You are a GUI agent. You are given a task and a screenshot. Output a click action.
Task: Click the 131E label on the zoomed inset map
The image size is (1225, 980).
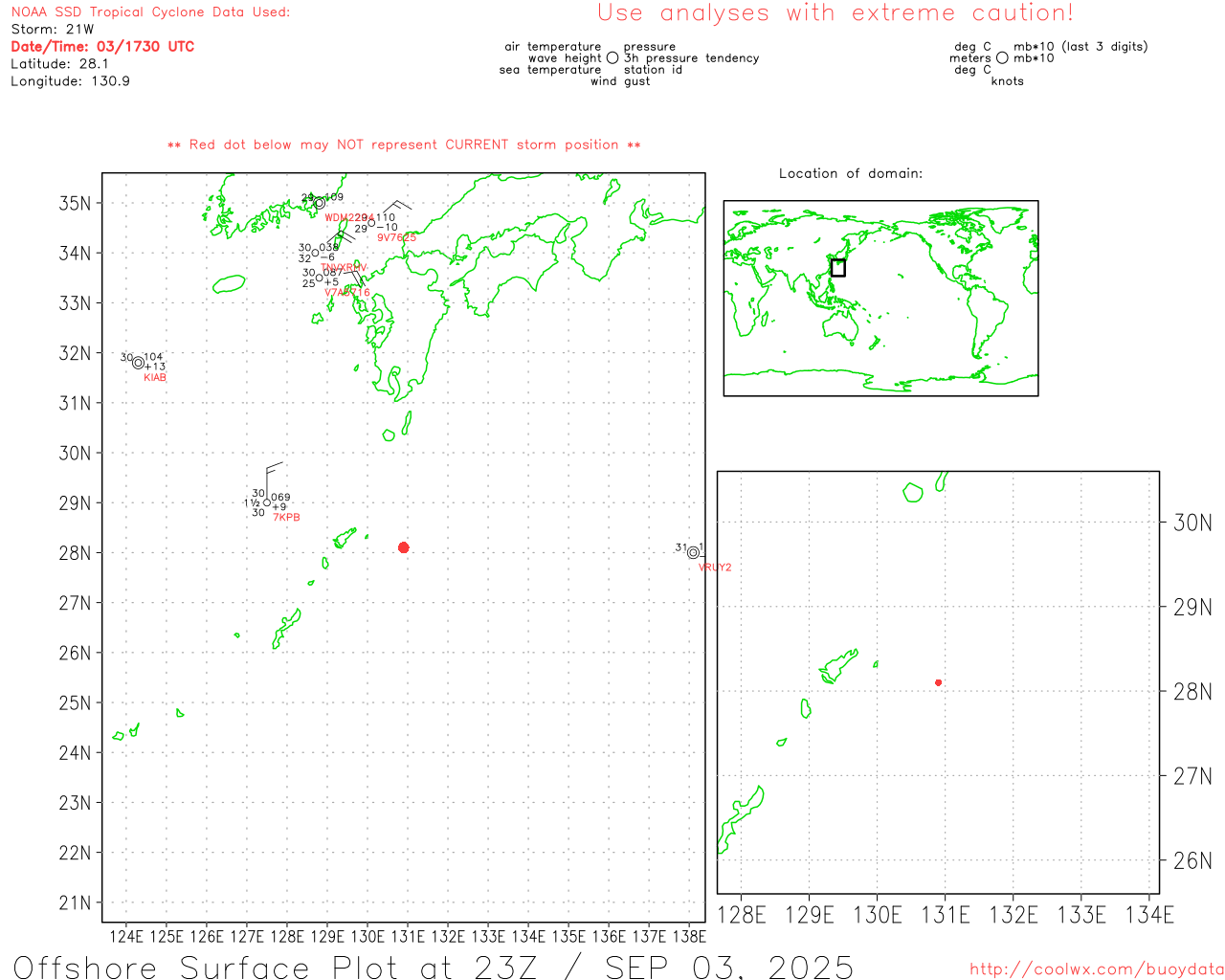tap(946, 915)
